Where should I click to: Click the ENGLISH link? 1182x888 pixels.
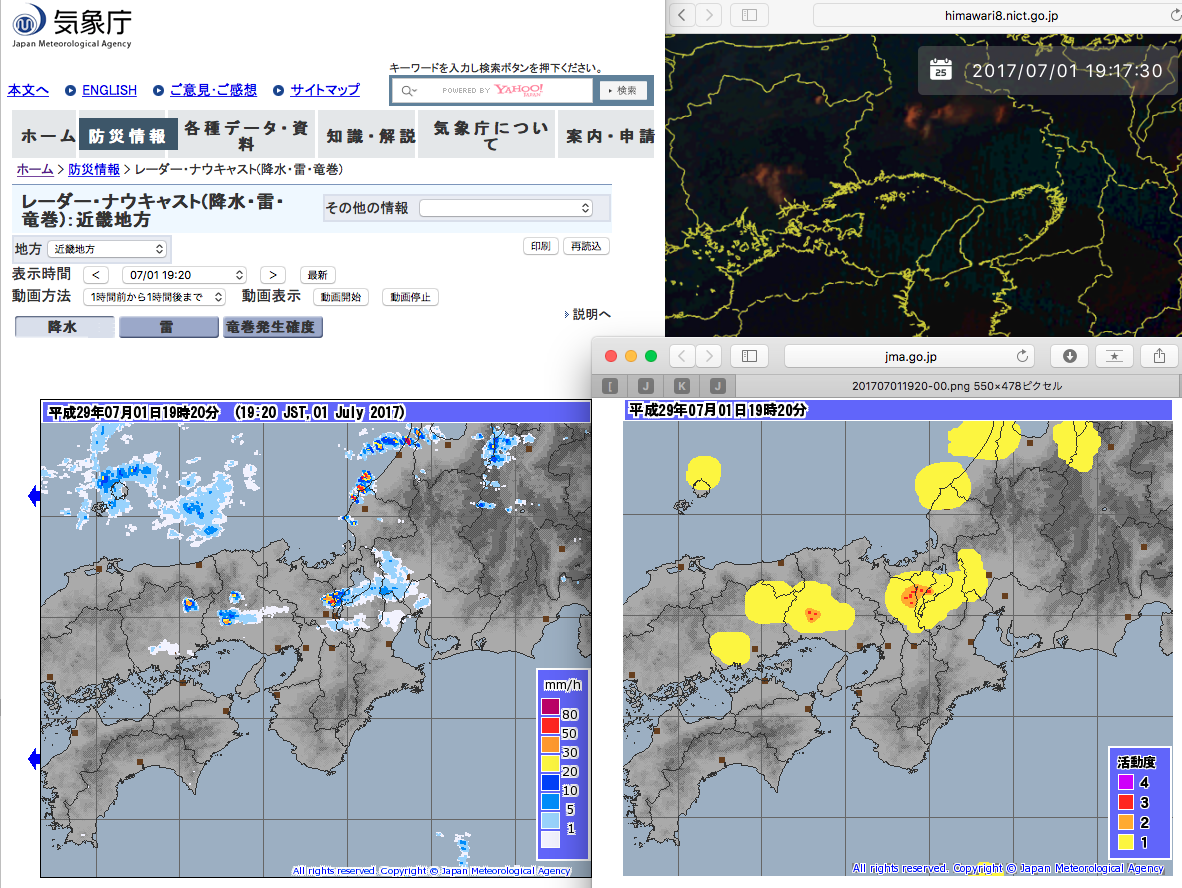pyautogui.click(x=109, y=90)
